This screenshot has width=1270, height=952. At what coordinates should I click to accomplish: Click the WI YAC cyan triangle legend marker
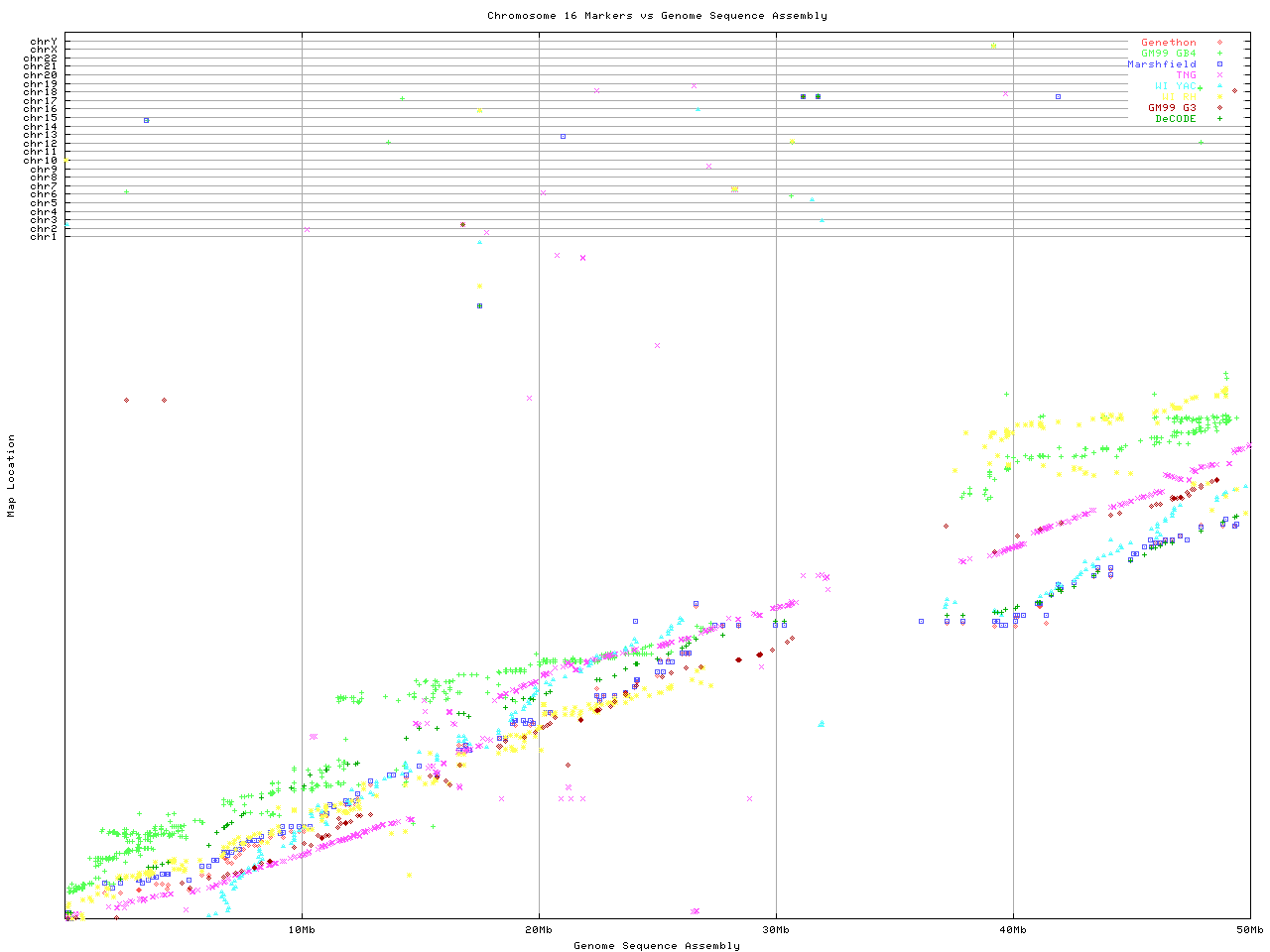click(x=1219, y=86)
